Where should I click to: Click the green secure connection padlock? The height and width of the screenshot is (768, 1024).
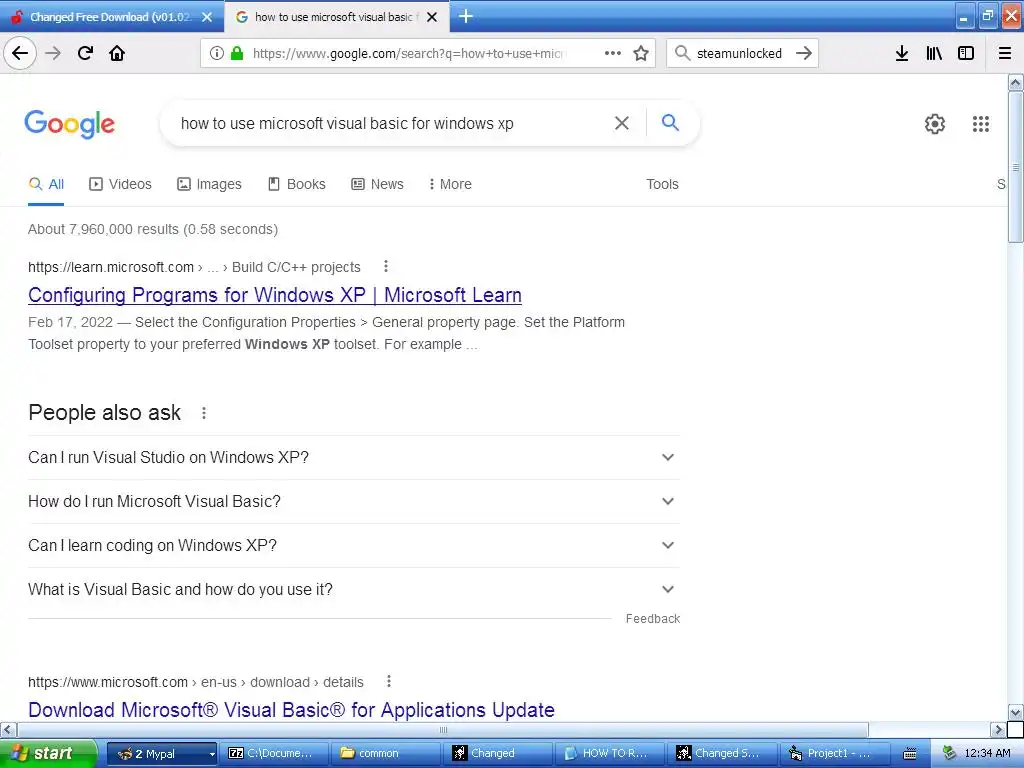237,53
